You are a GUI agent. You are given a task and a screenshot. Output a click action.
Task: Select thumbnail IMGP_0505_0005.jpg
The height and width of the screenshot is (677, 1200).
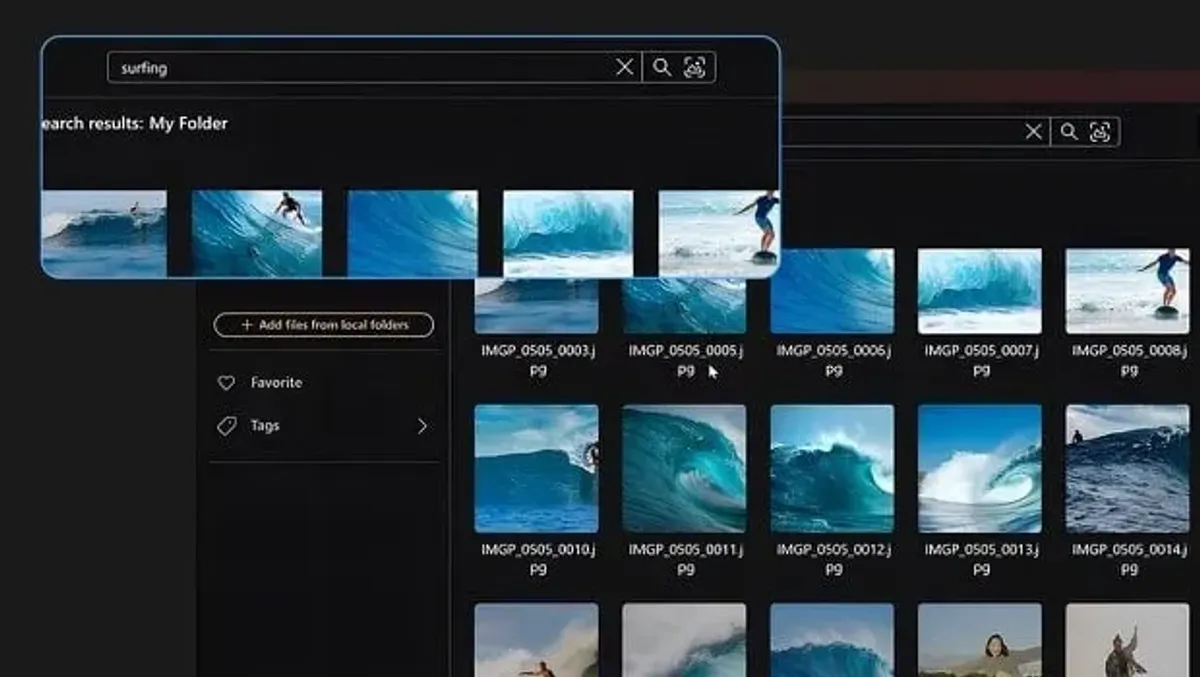pyautogui.click(x=684, y=305)
